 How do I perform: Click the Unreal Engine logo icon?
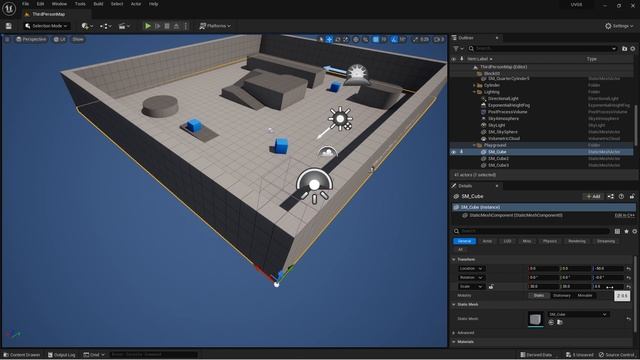tap(9, 8)
